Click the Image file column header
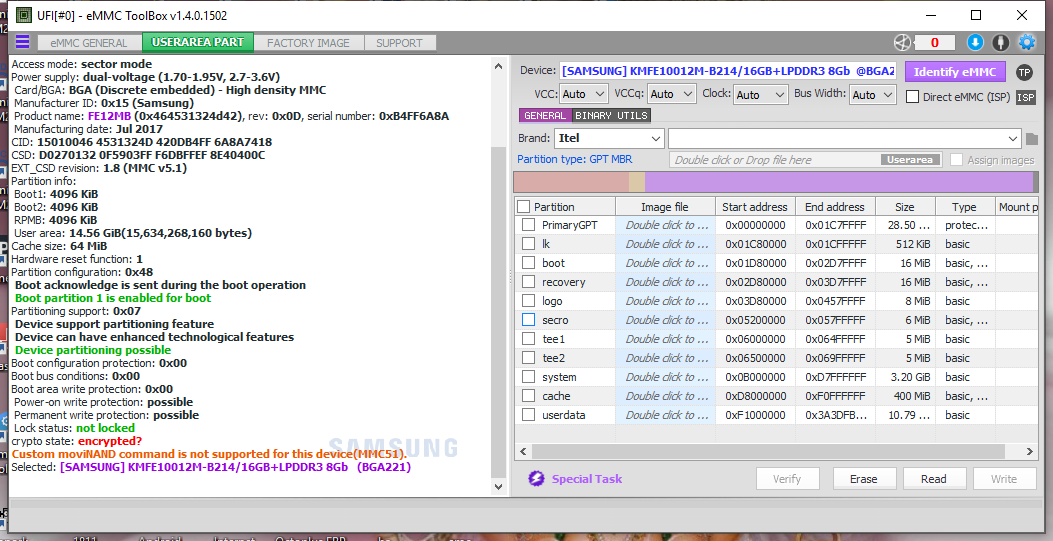Viewport: 1053px width, 541px height. tap(665, 207)
